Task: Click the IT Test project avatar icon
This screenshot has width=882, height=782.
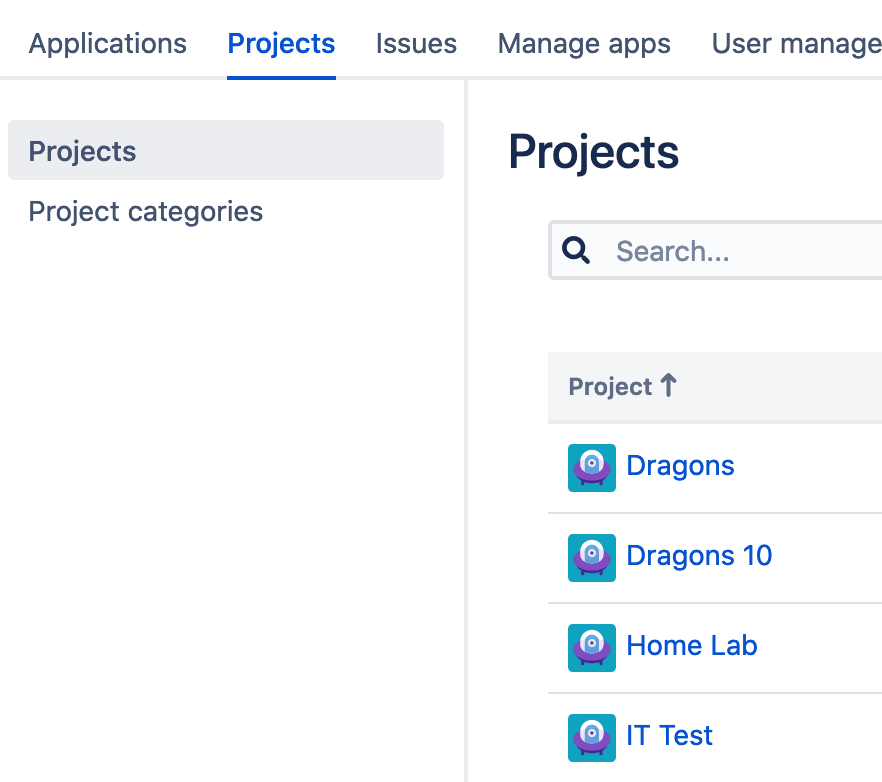Action: (591, 737)
